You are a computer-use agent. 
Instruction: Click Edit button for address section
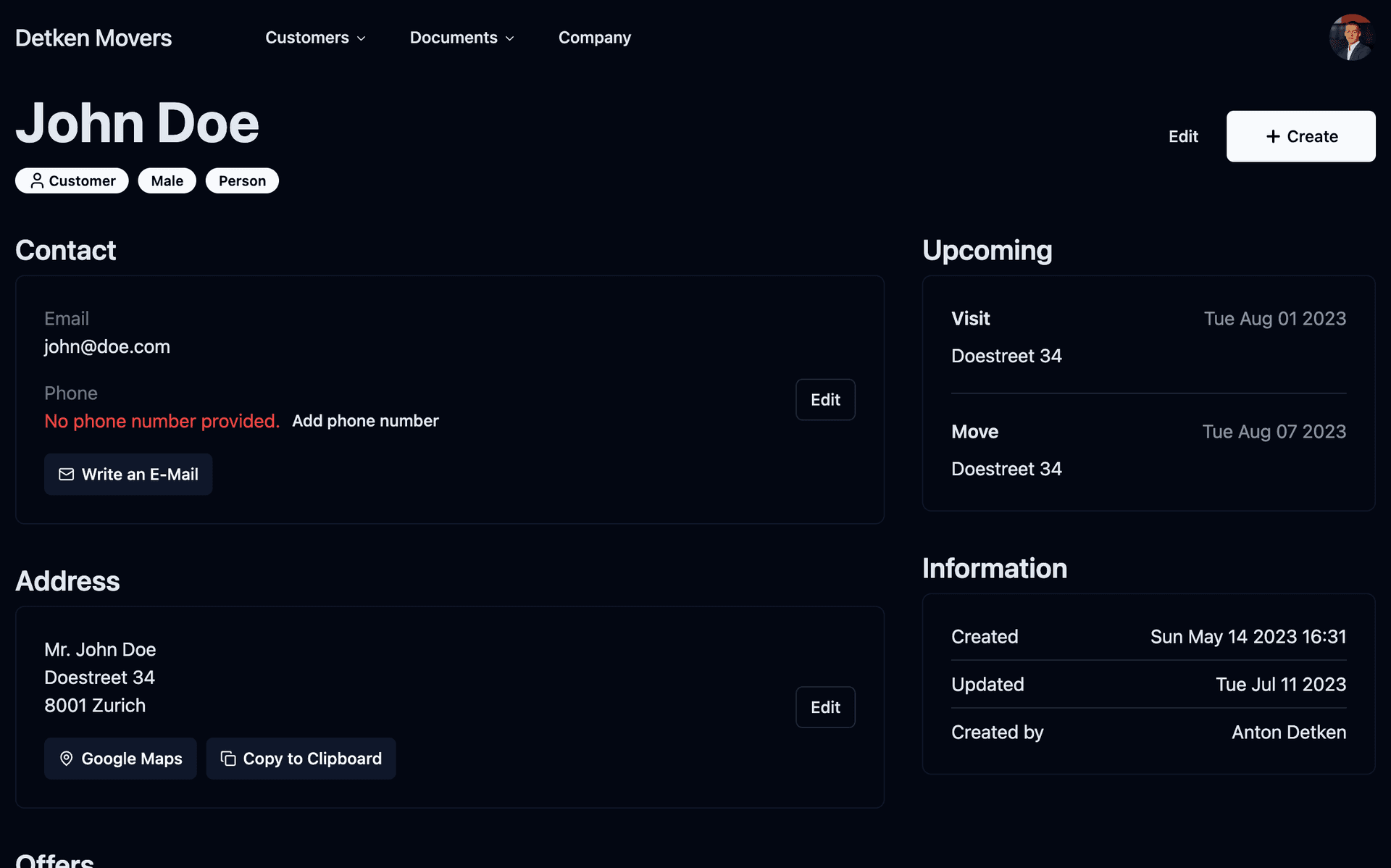pyautogui.click(x=825, y=707)
